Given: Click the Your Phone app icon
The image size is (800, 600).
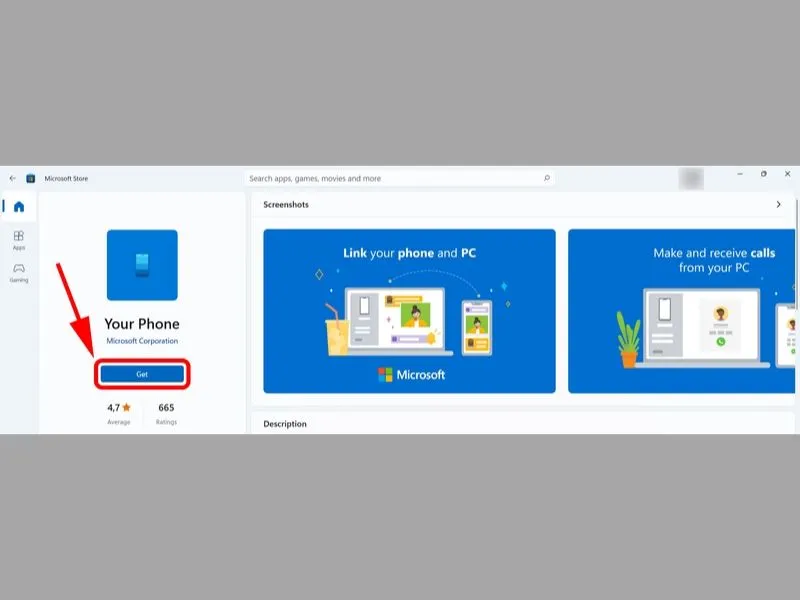Looking at the screenshot, I should click(x=142, y=265).
